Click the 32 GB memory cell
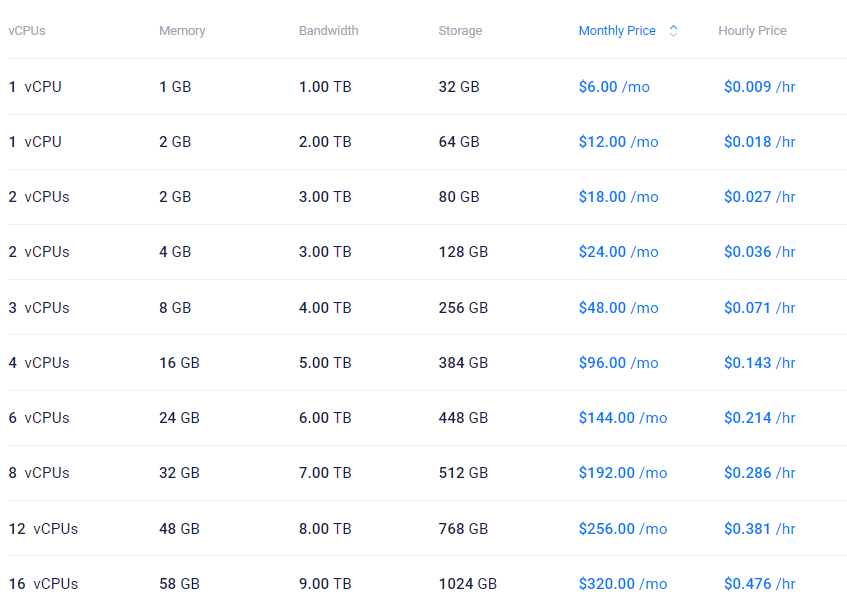Image resolution: width=847 pixels, height=610 pixels. (x=179, y=473)
